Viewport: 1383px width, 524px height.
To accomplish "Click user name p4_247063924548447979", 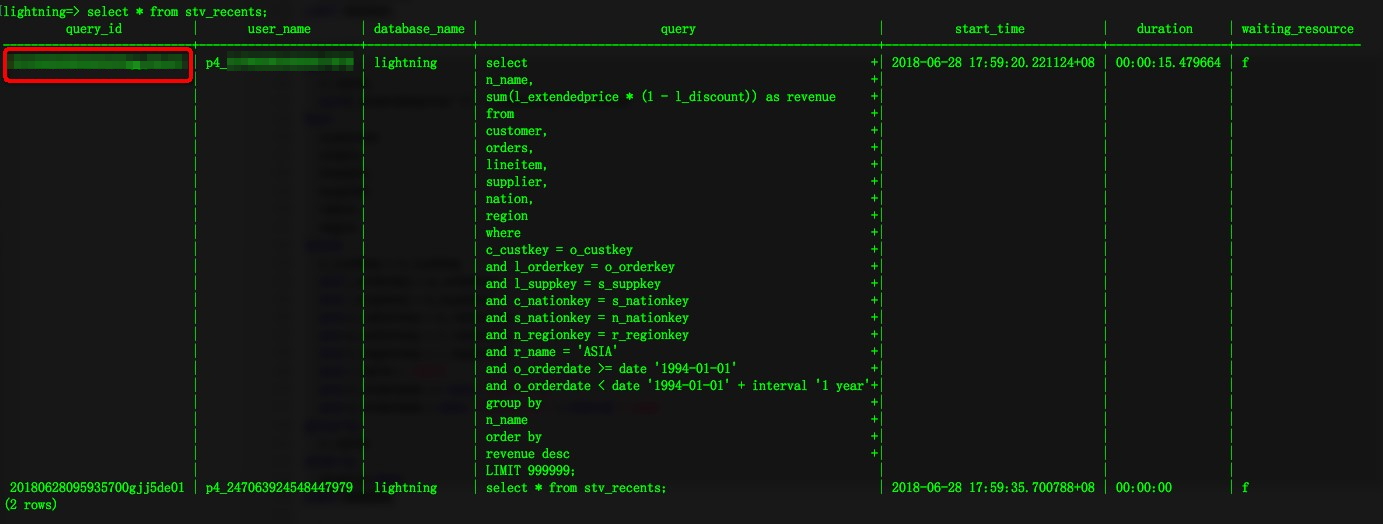I will point(279,488).
